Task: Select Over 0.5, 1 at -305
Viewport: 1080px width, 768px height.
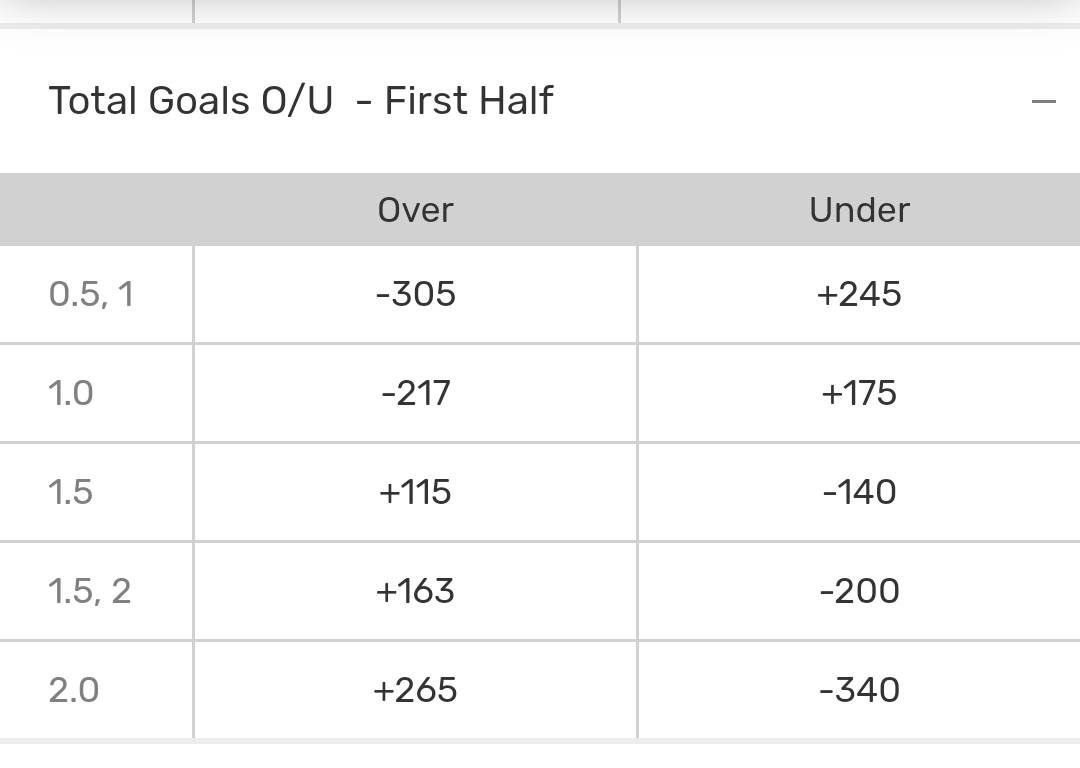Action: pos(415,294)
